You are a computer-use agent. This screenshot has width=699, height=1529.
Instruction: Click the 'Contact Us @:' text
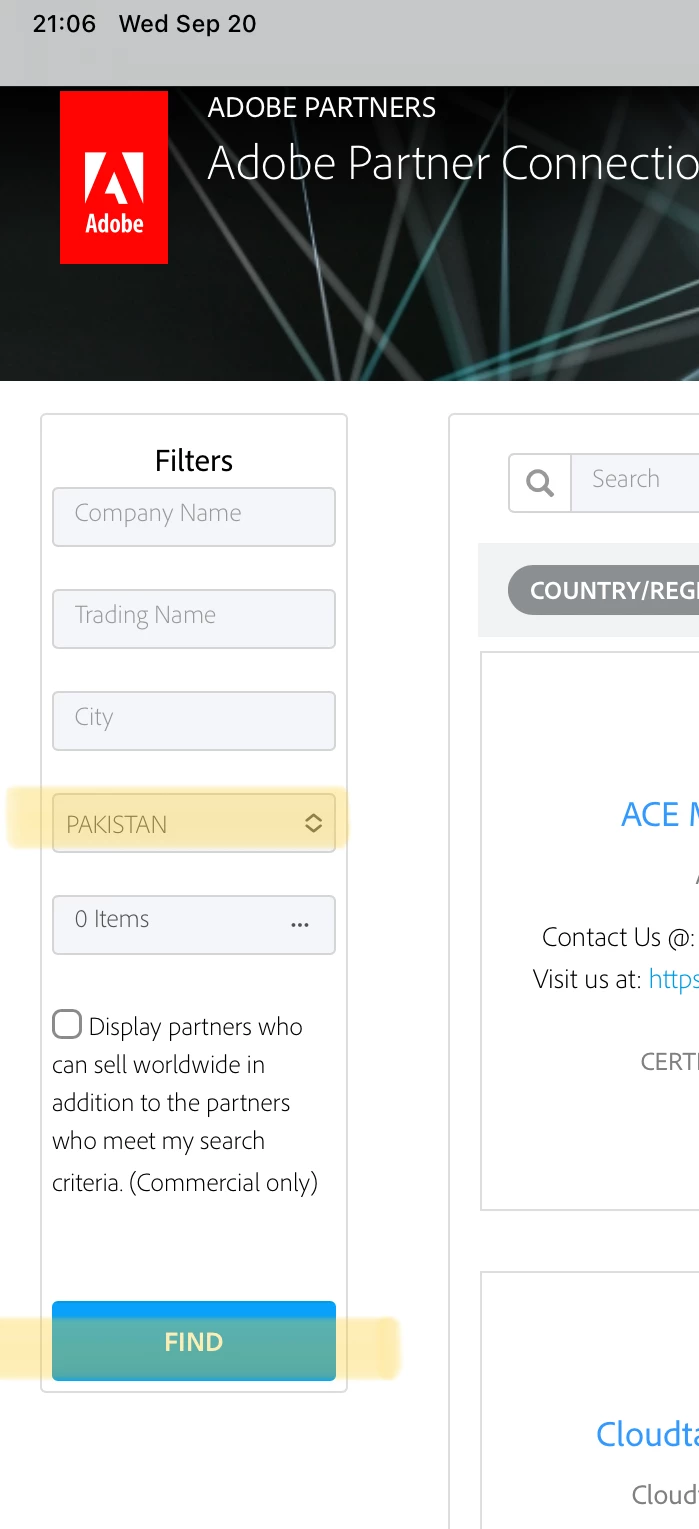click(618, 937)
